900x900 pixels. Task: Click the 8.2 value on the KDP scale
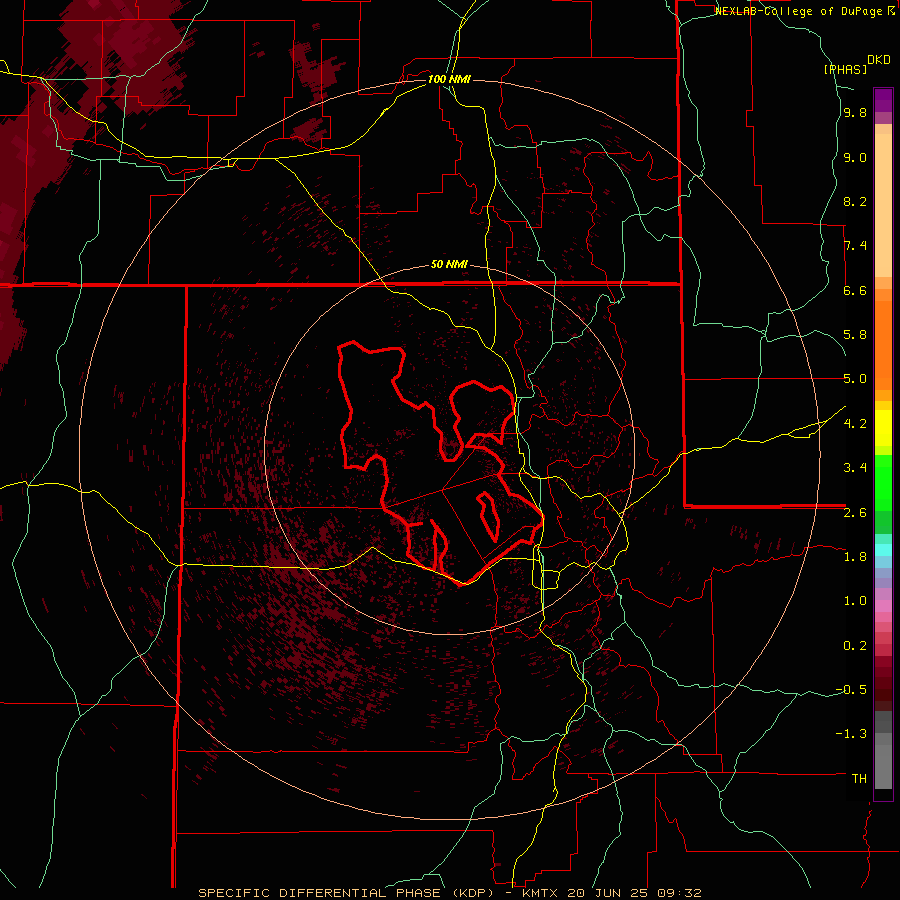pyautogui.click(x=855, y=202)
